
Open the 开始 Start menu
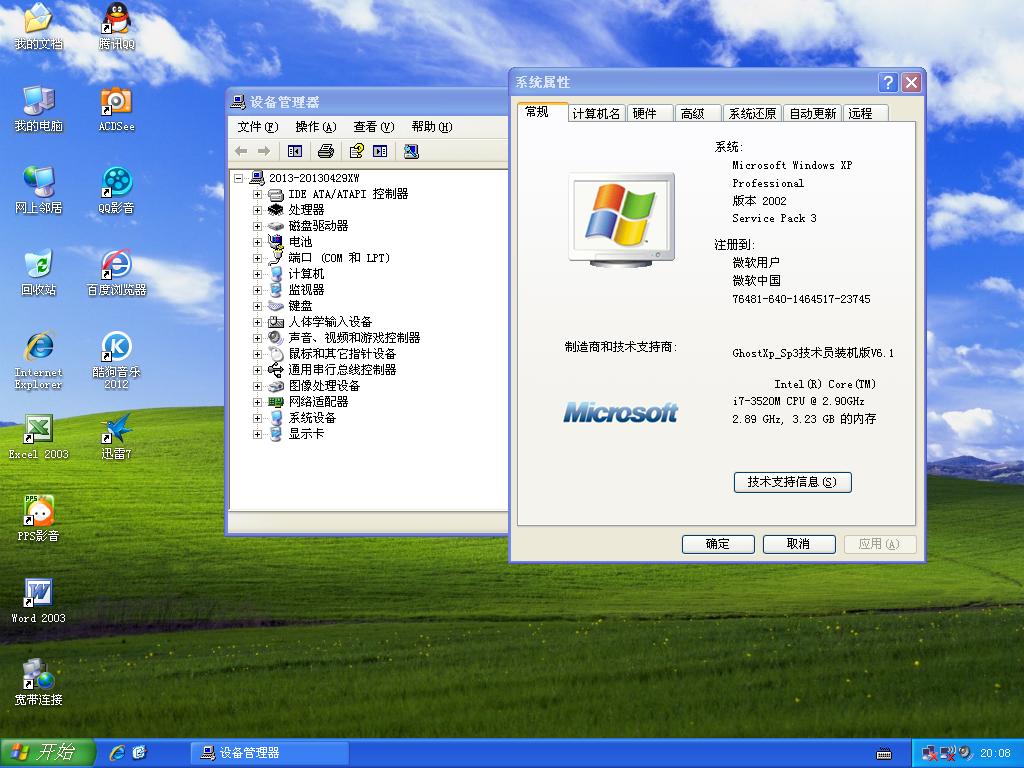coord(48,753)
